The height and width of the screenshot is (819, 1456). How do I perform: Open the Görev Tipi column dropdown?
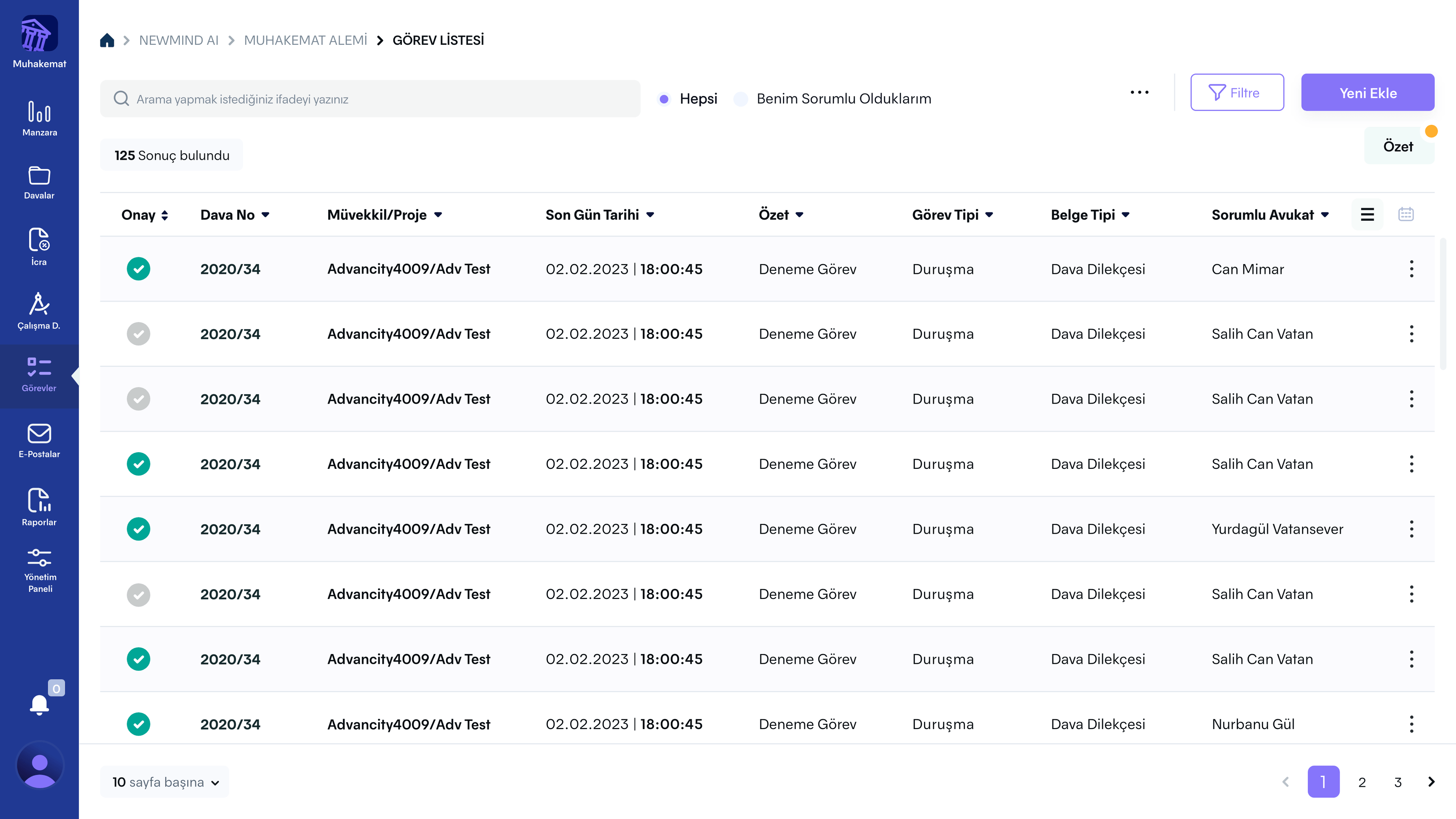988,215
